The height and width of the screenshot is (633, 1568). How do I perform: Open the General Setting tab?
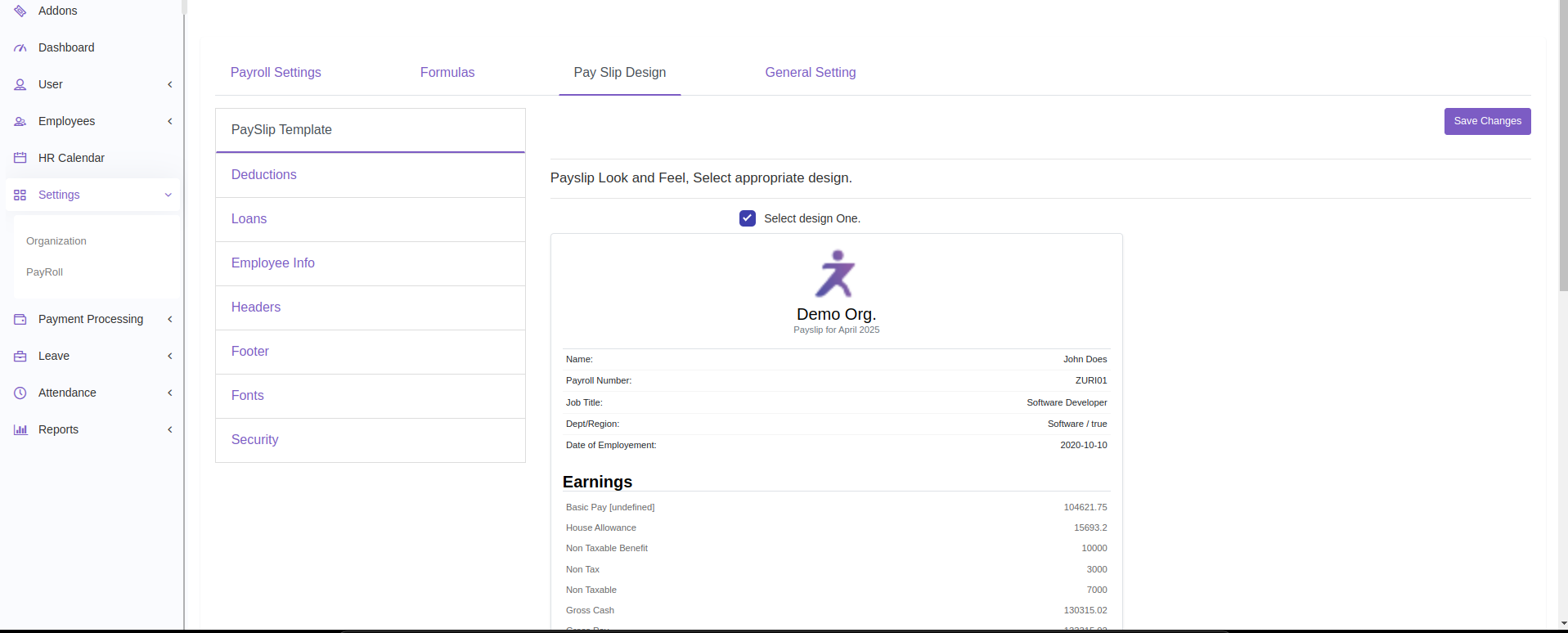[810, 73]
